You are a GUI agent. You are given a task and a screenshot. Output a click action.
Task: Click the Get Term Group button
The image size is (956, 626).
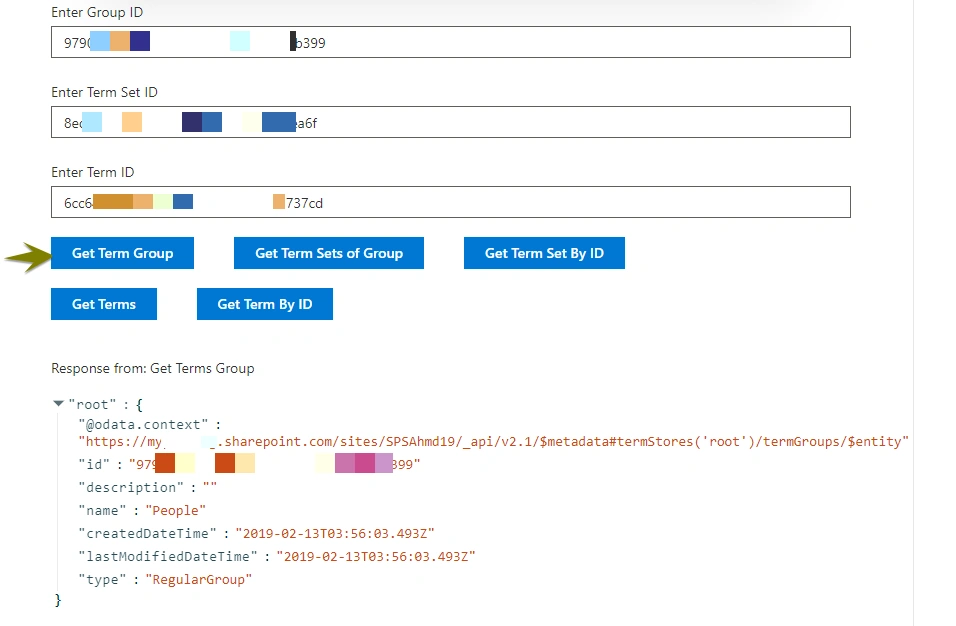(123, 253)
